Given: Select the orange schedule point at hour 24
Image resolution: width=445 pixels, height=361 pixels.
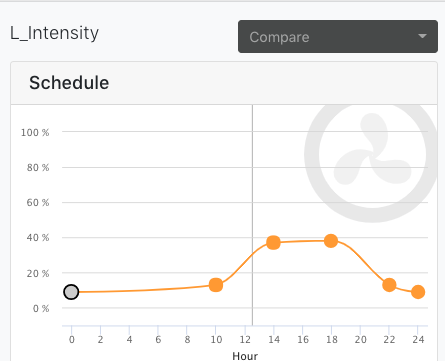Looking at the screenshot, I should (x=418, y=292).
